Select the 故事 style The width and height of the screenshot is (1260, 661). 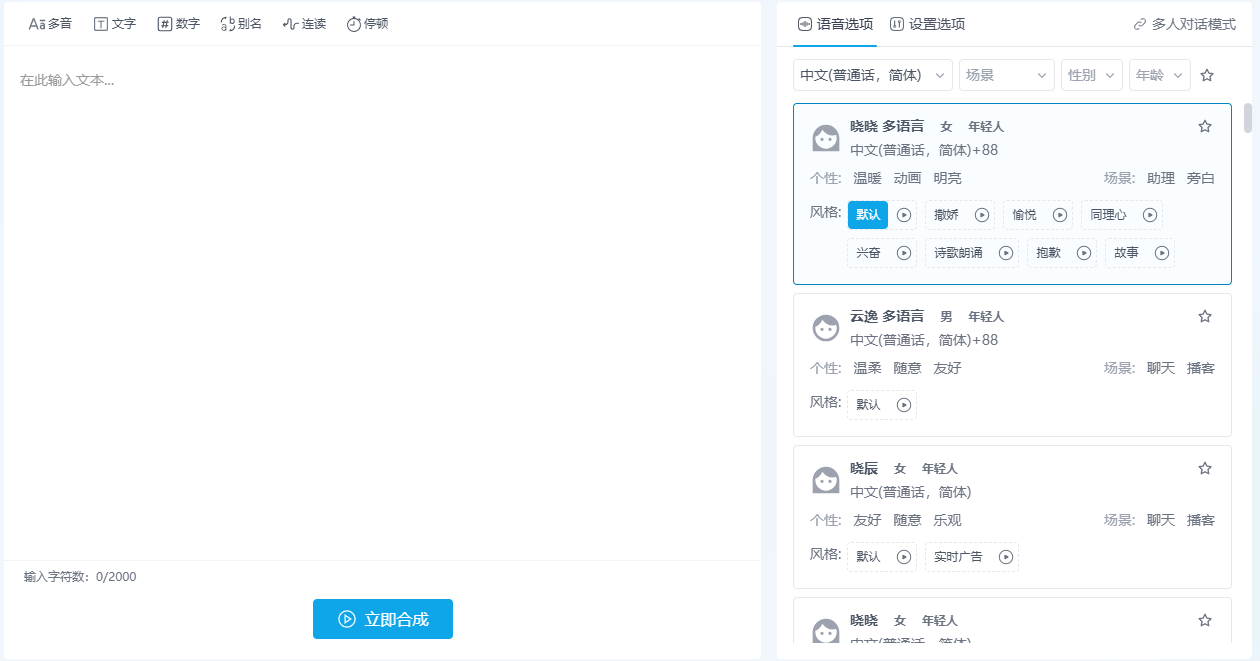point(1126,253)
